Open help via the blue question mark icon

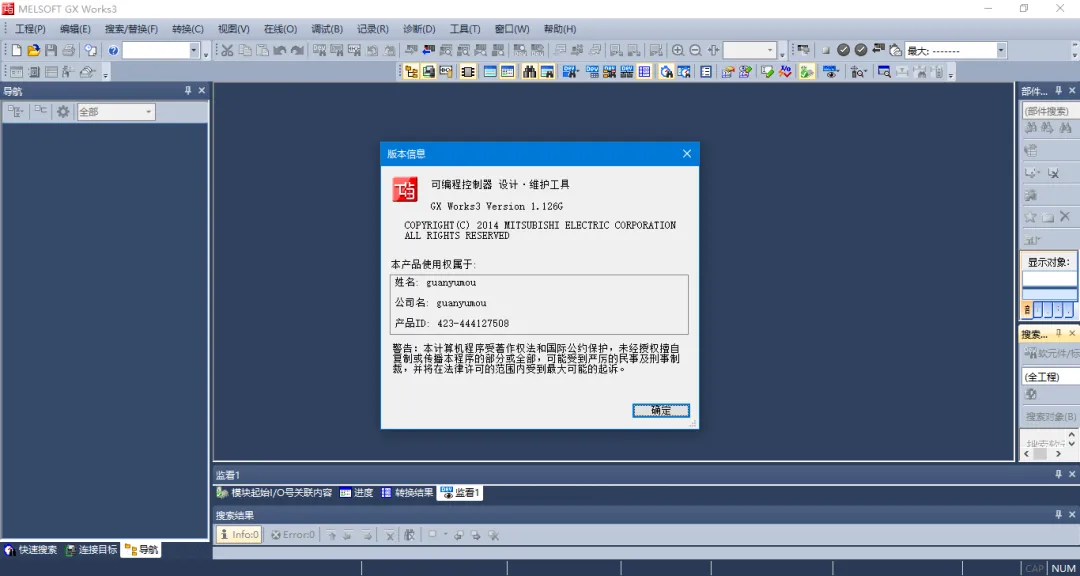coord(113,50)
